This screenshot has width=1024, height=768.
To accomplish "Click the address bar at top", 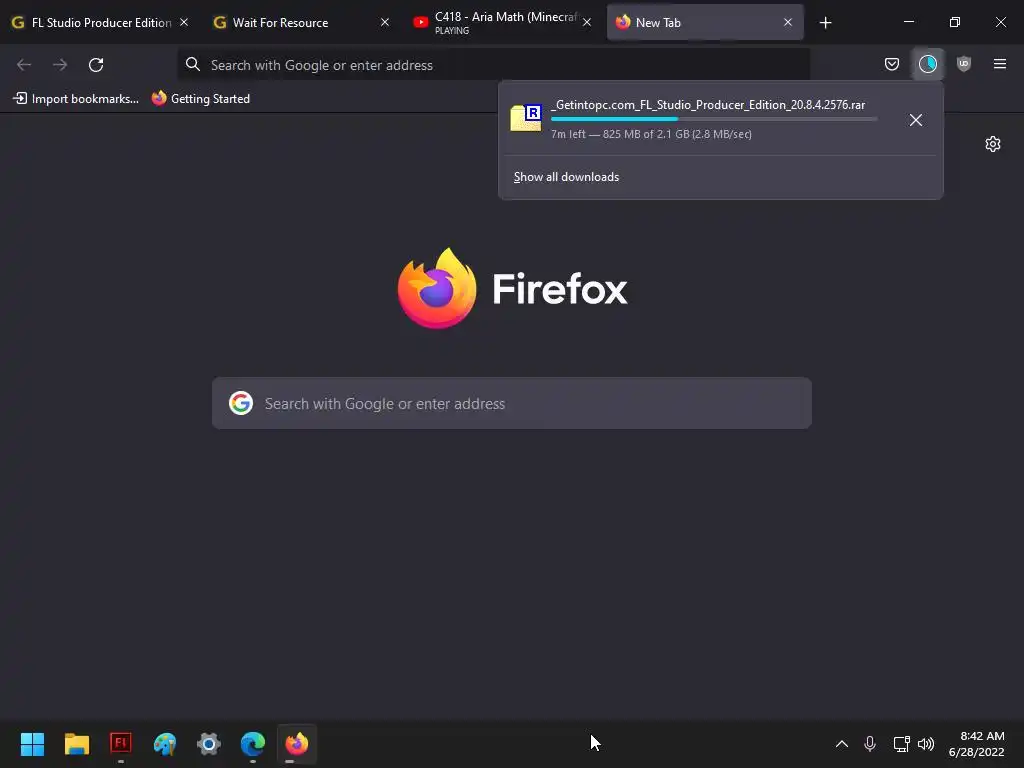I will click(x=494, y=65).
